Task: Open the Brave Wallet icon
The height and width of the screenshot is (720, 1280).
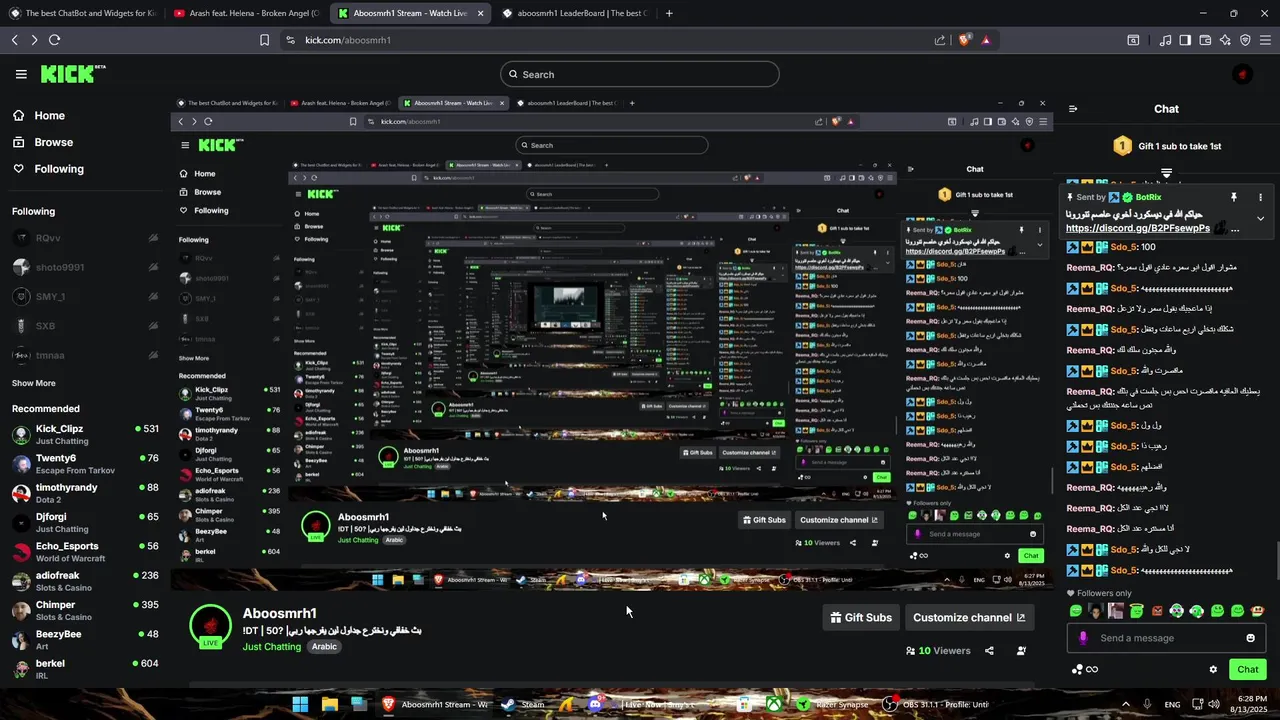Action: click(x=1205, y=40)
